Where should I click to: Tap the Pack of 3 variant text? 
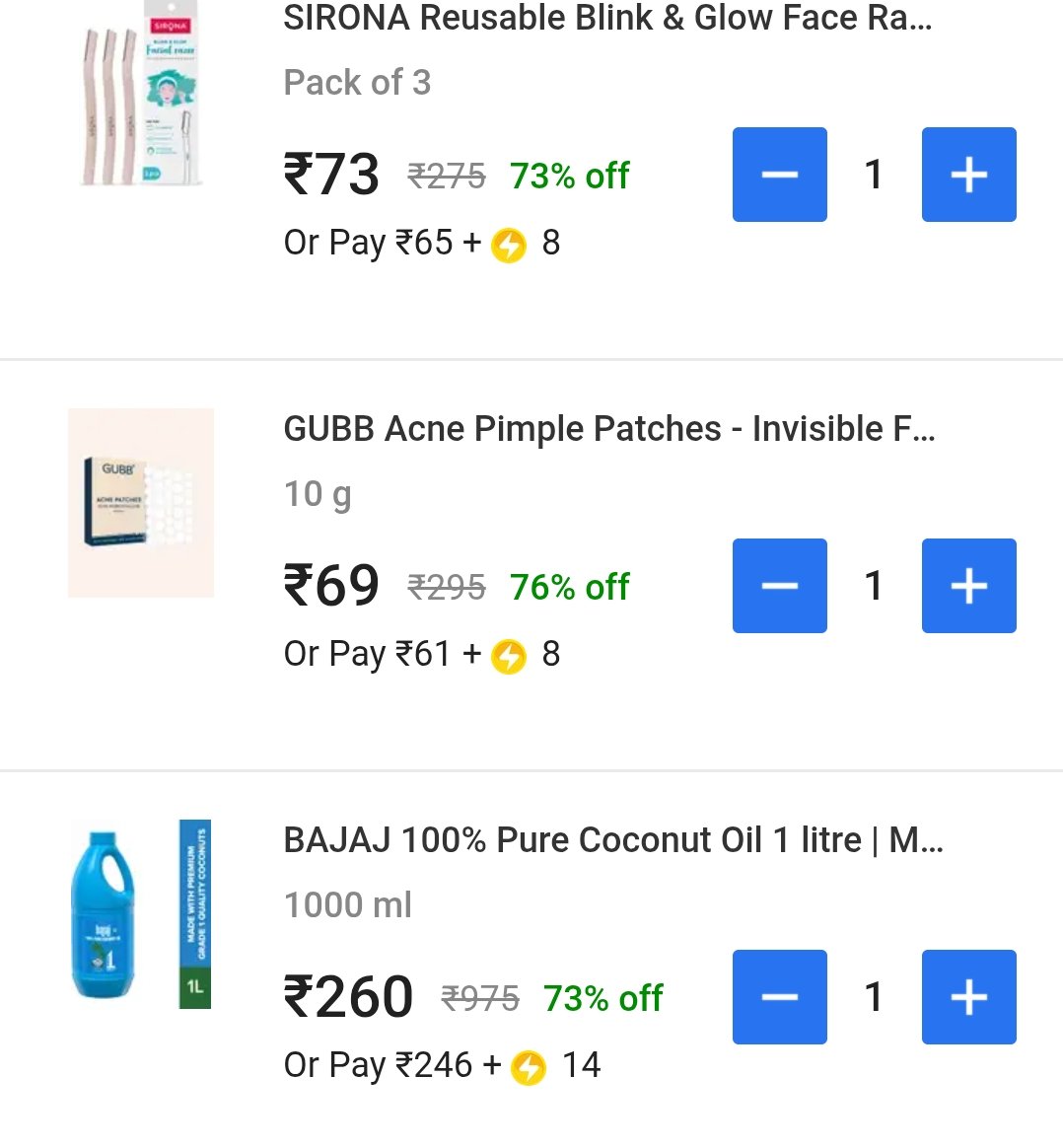(x=357, y=82)
